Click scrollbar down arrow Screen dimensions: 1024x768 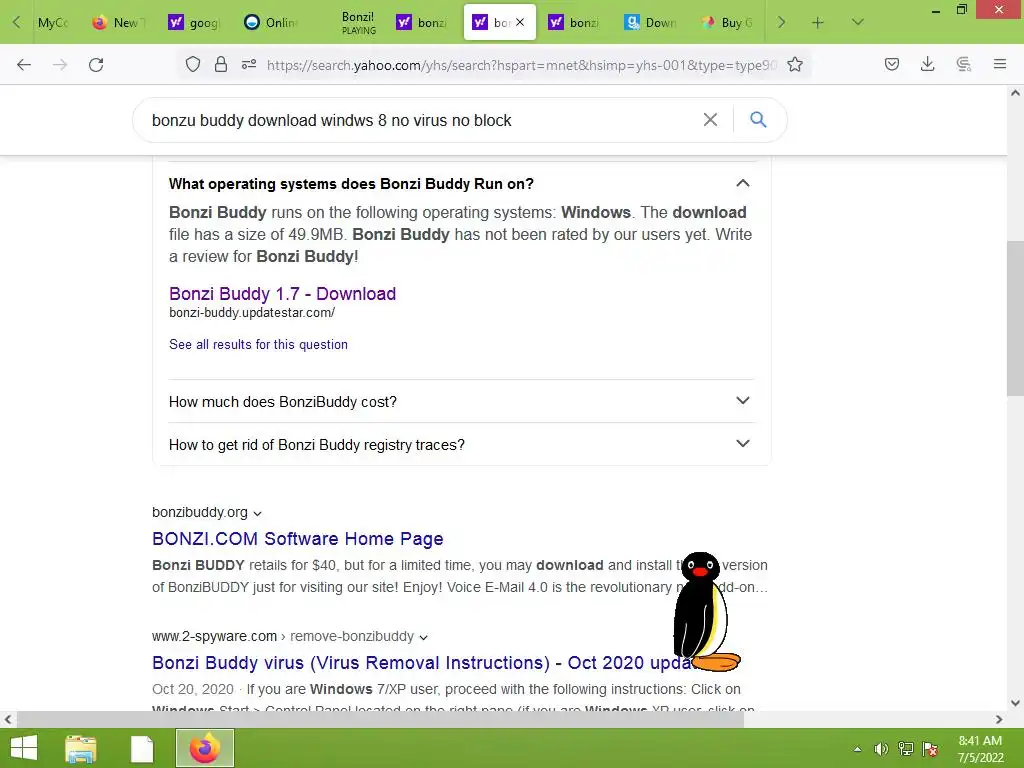(1015, 703)
